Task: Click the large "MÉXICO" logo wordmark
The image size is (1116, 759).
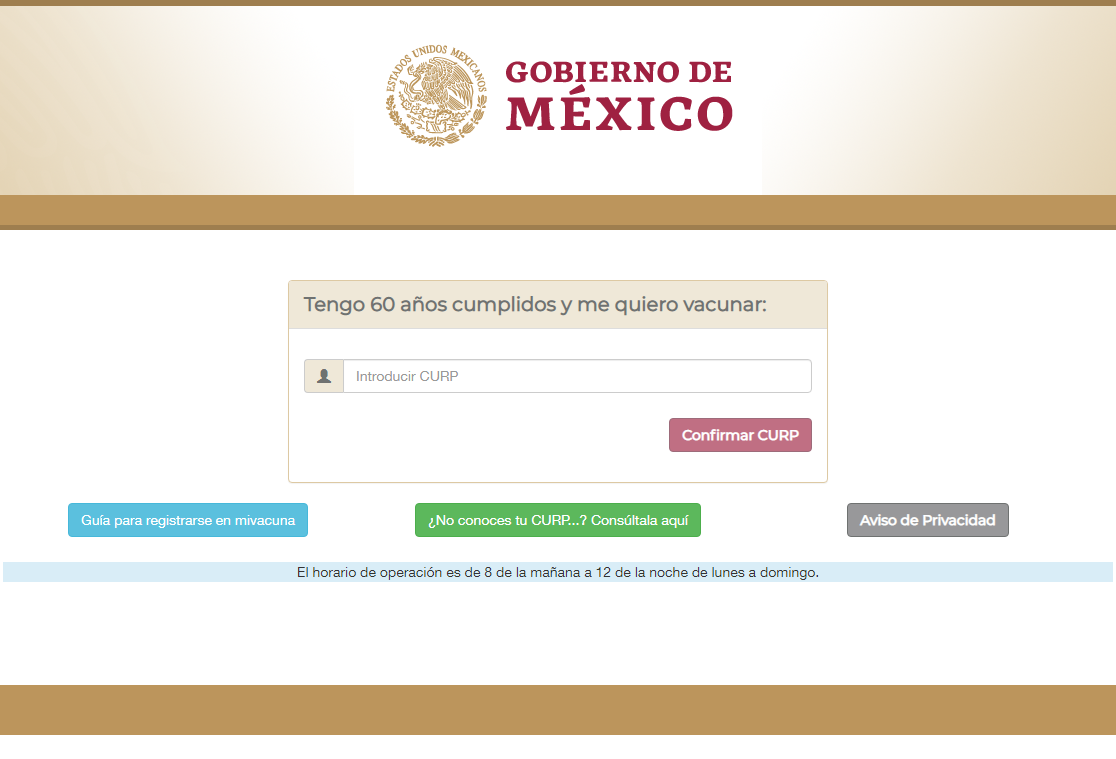Action: coord(619,115)
